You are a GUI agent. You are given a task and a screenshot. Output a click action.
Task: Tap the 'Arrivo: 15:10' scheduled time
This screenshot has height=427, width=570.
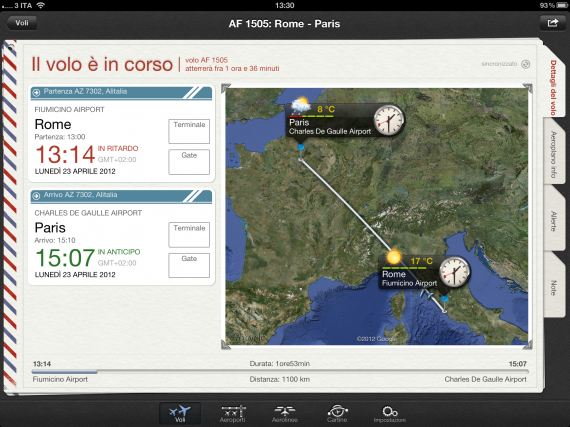55,240
